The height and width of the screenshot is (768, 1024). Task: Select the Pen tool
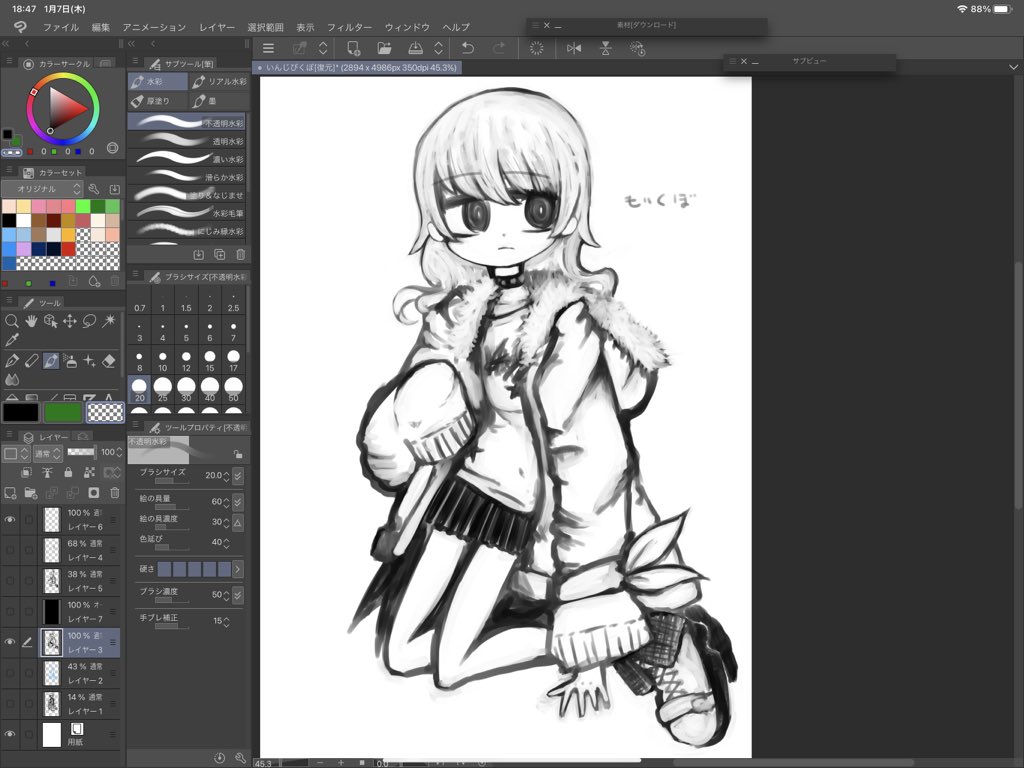(x=11, y=360)
